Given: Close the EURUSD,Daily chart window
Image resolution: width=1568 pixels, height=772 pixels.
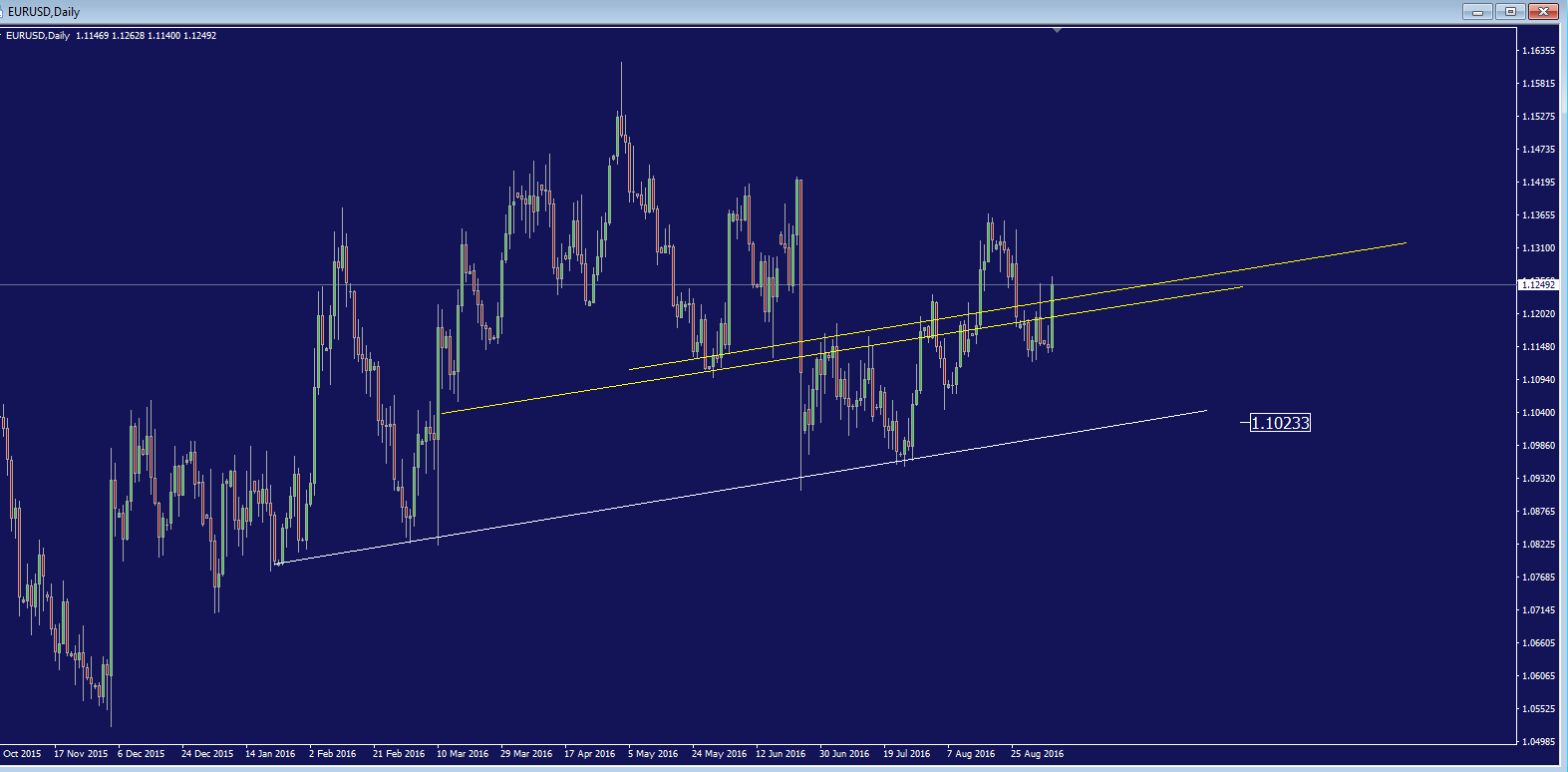Looking at the screenshot, I should [x=1544, y=12].
